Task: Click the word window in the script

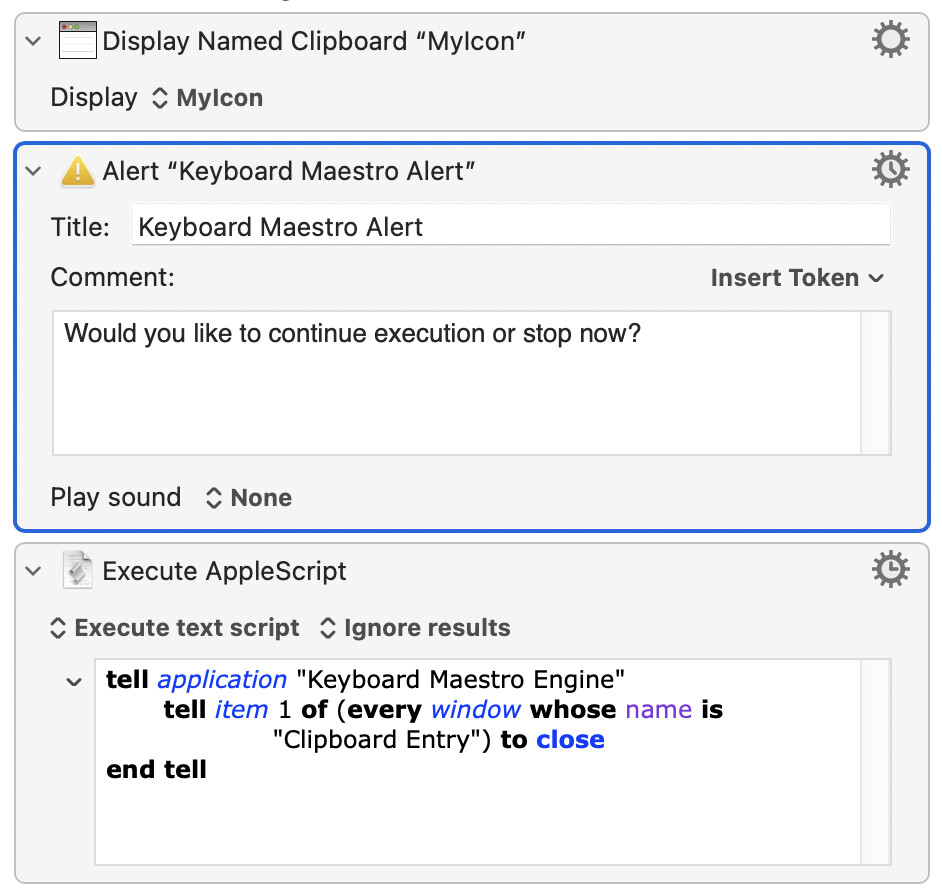Action: tap(476, 710)
